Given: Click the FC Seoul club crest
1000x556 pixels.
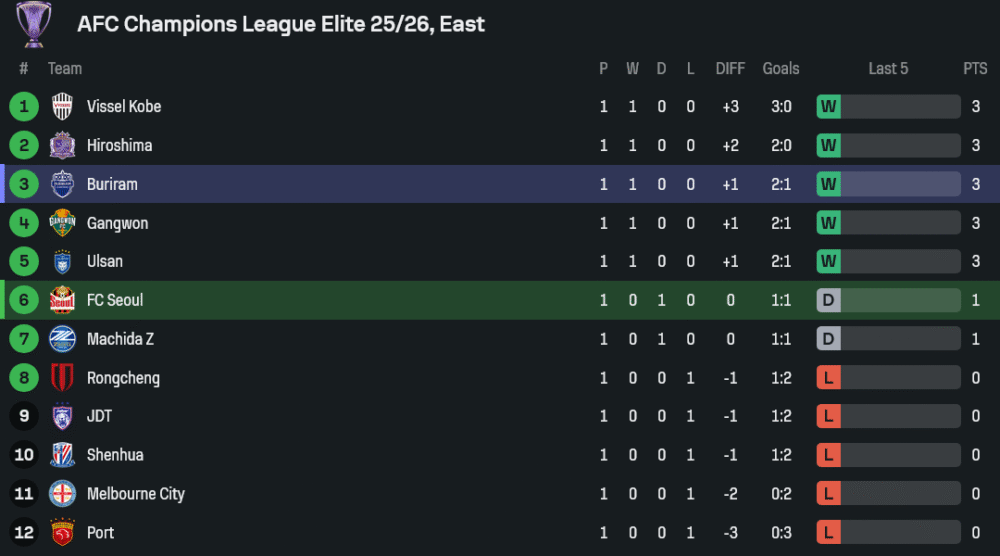Looking at the screenshot, I should (x=62, y=300).
